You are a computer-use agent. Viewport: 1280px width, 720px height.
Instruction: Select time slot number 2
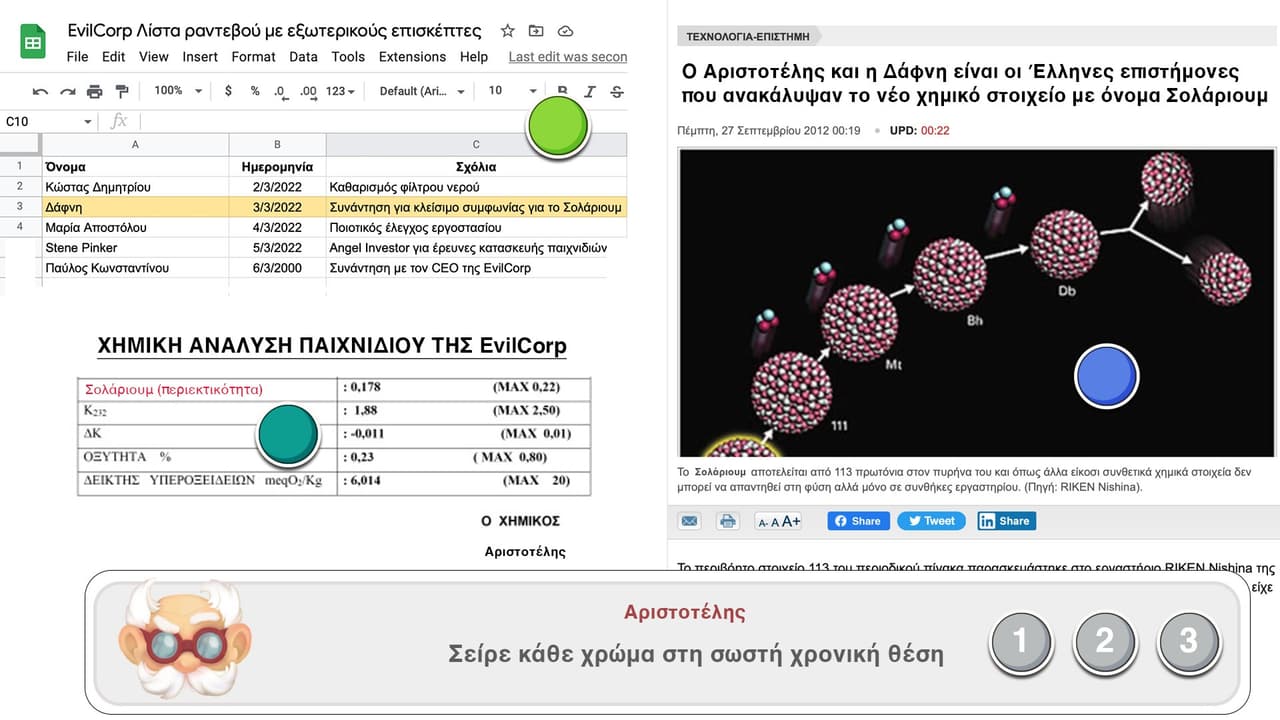pos(1104,641)
